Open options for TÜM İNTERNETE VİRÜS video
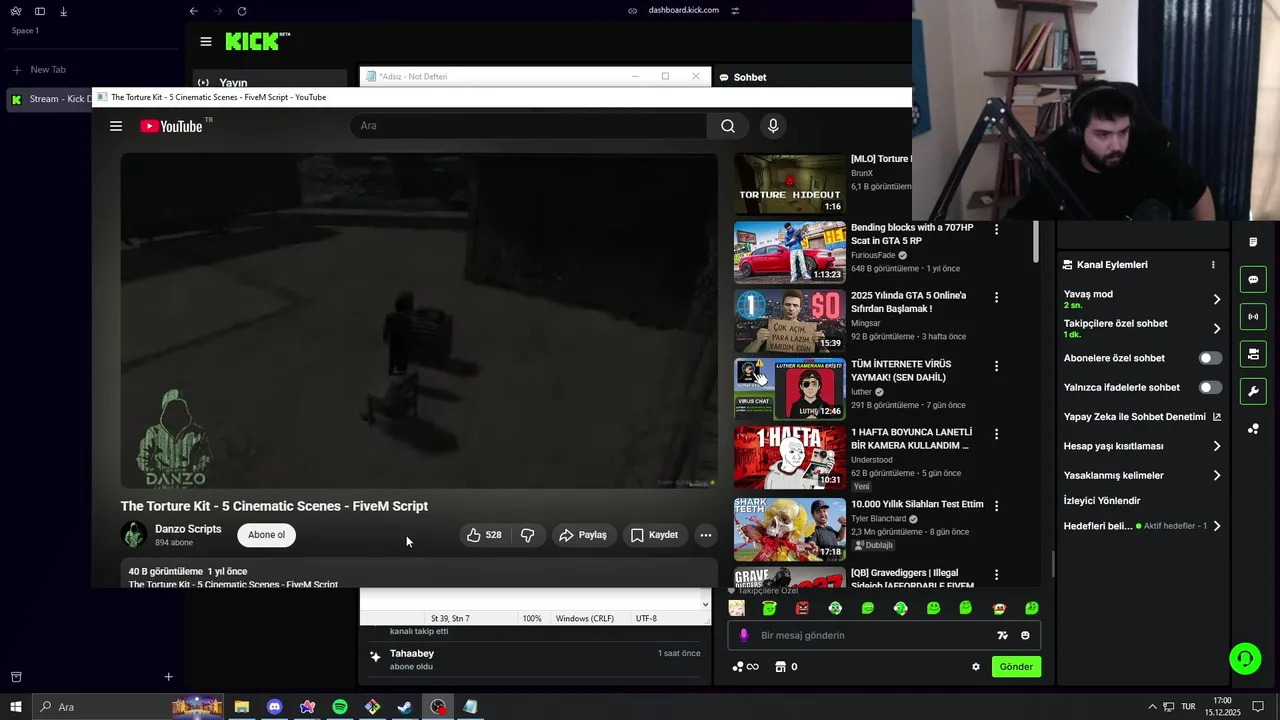Screen dimensions: 1280x720 point(996,366)
